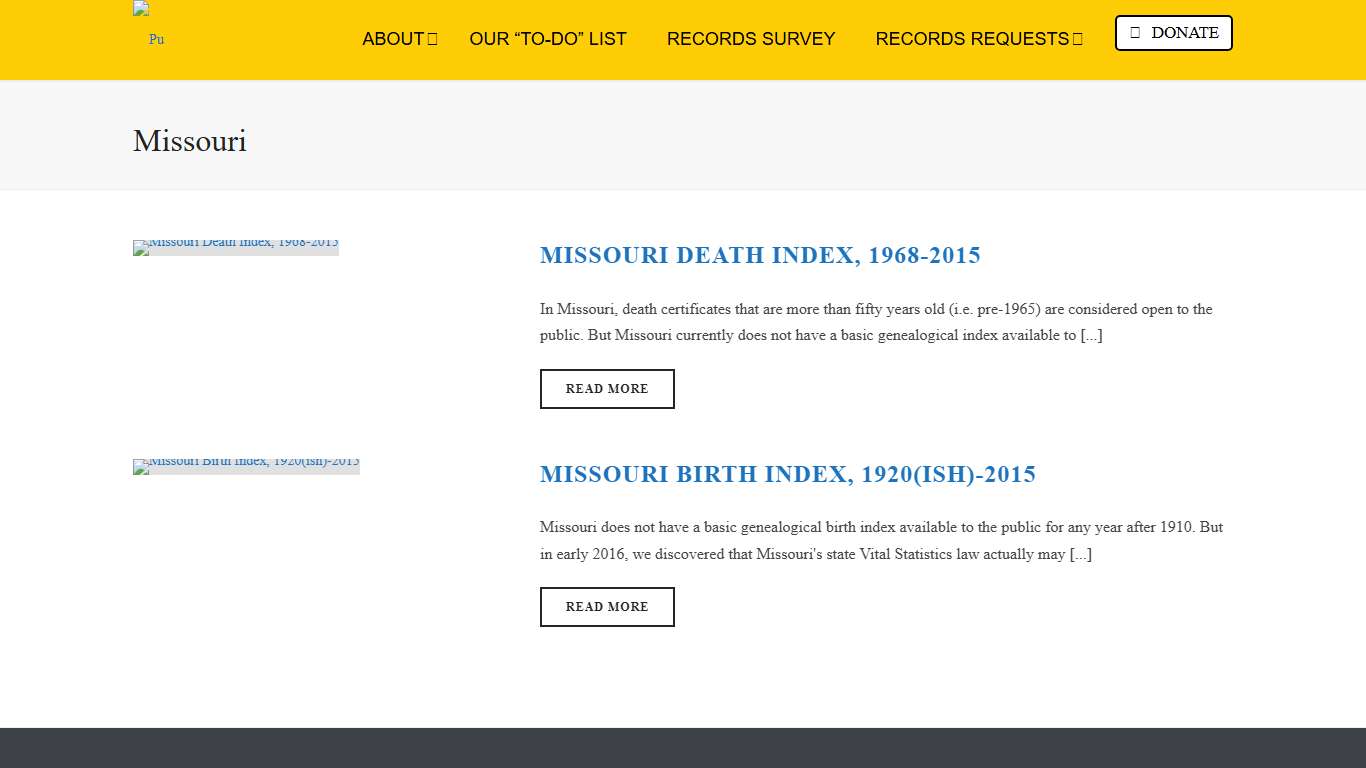Screen dimensions: 1366x768
Task: Click Read More under Missouri Birth Index
Action: (x=607, y=607)
